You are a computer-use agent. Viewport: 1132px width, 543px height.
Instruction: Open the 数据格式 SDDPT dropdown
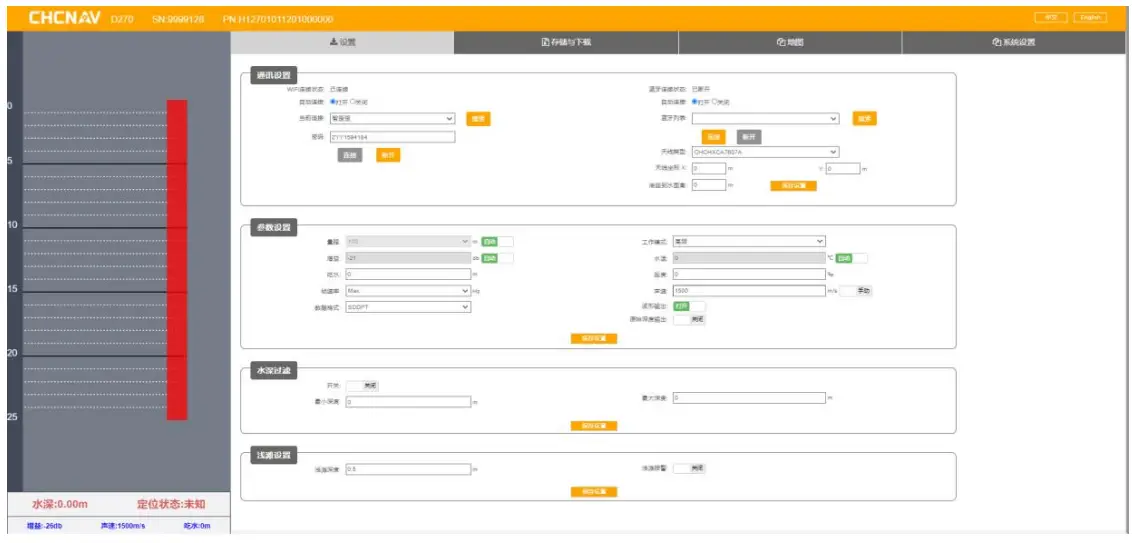click(x=407, y=307)
